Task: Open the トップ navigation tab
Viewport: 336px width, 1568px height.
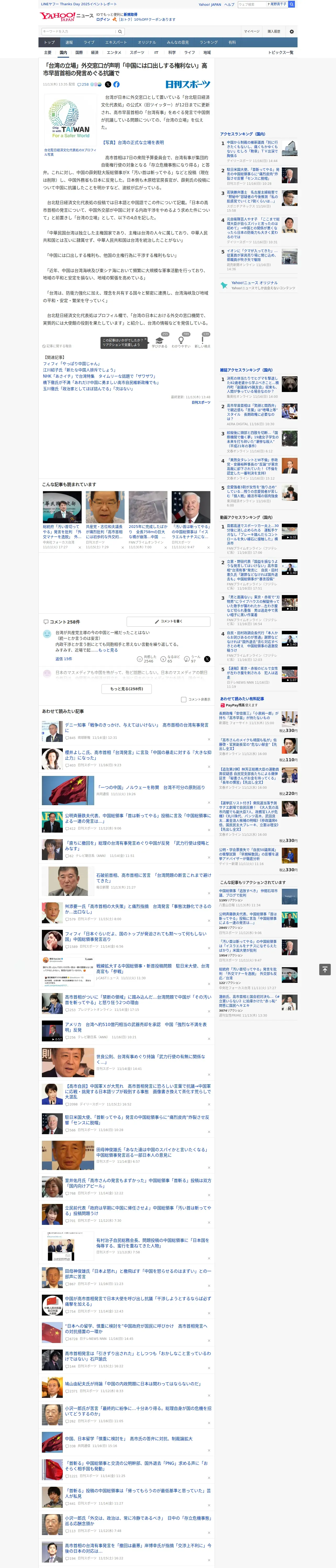Action: pos(49,42)
